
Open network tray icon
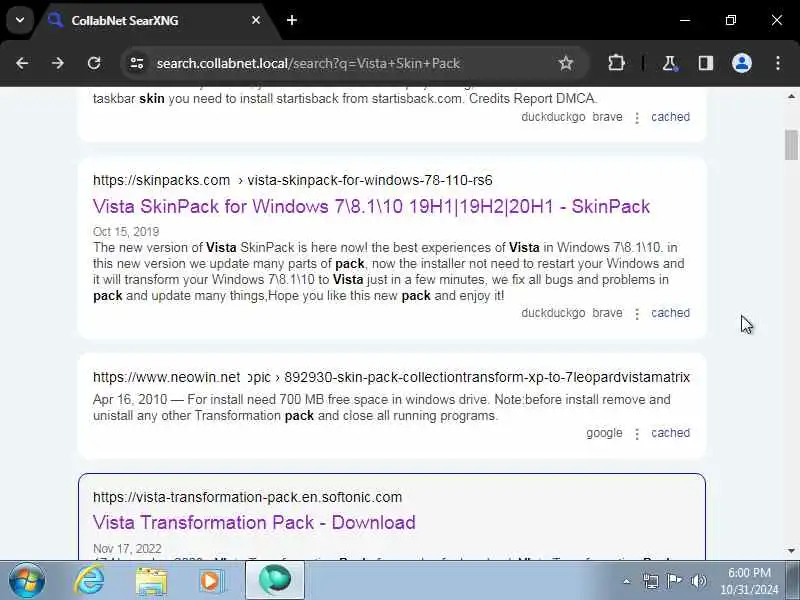click(x=651, y=581)
